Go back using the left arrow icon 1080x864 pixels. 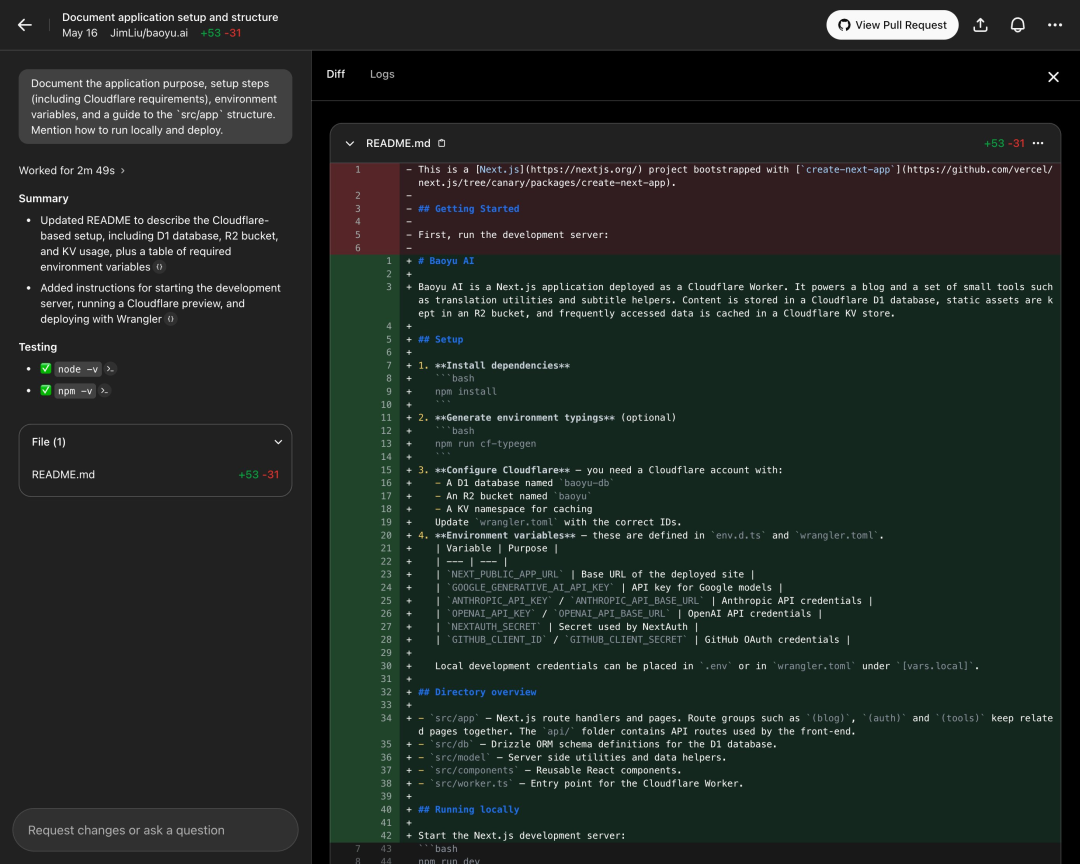click(25, 25)
